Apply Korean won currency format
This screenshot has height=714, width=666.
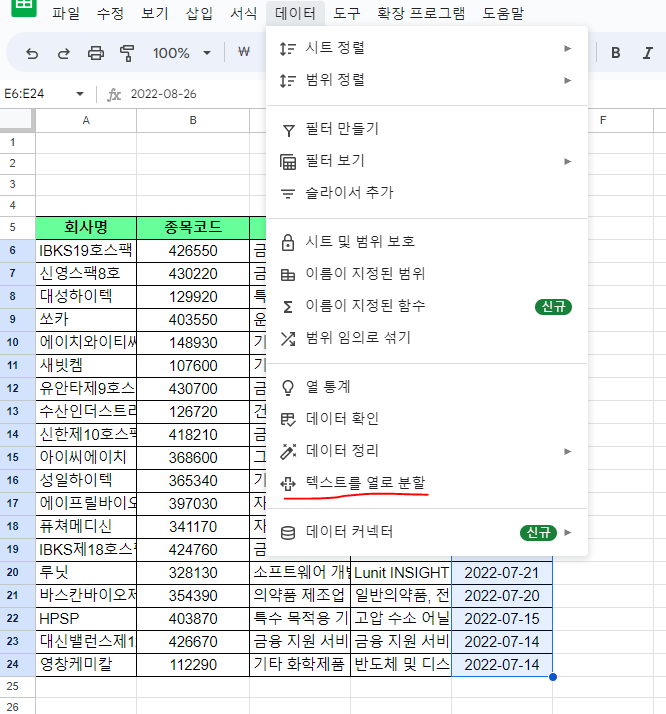[244, 52]
